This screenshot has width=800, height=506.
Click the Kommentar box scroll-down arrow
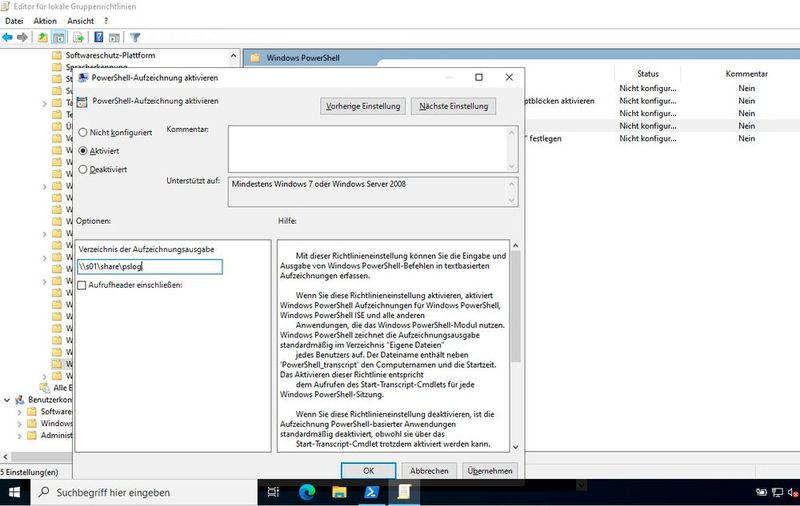coord(512,166)
